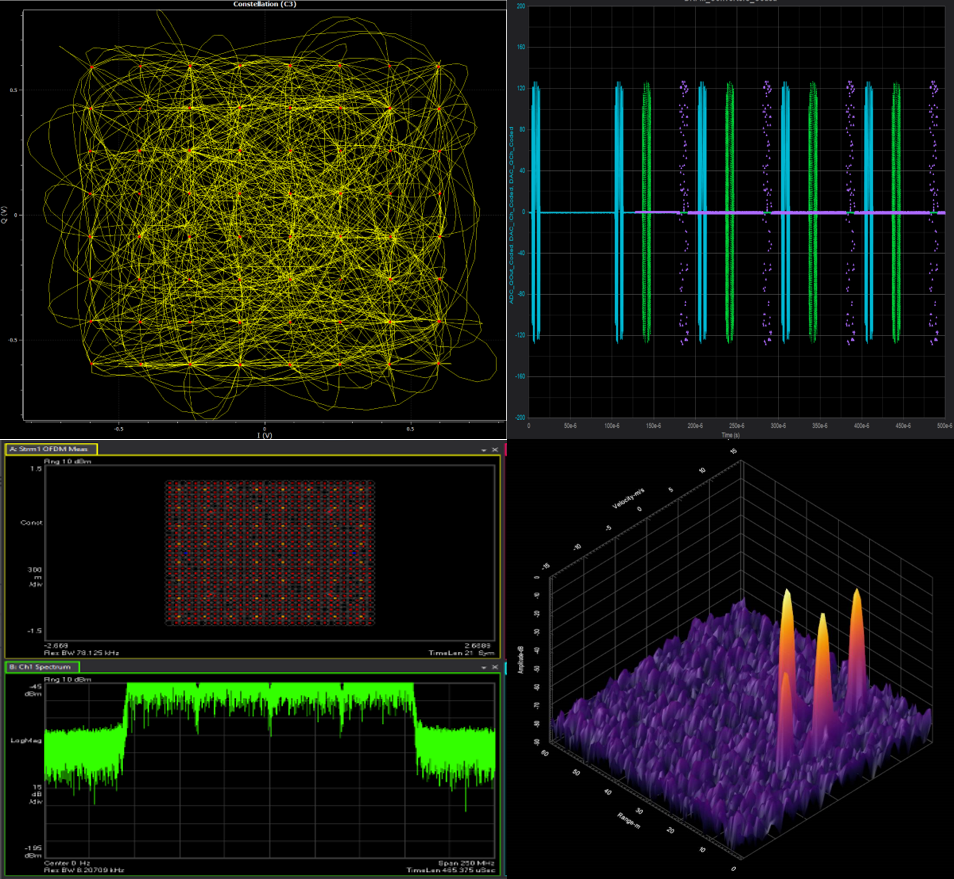Click Rng 10 dBm in Spectrum trace

tap(68, 679)
